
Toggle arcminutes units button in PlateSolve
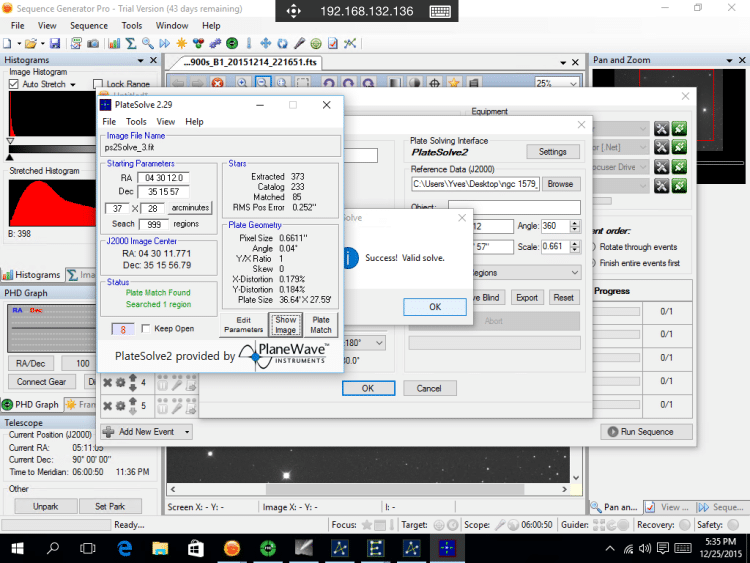pyautogui.click(x=190, y=208)
